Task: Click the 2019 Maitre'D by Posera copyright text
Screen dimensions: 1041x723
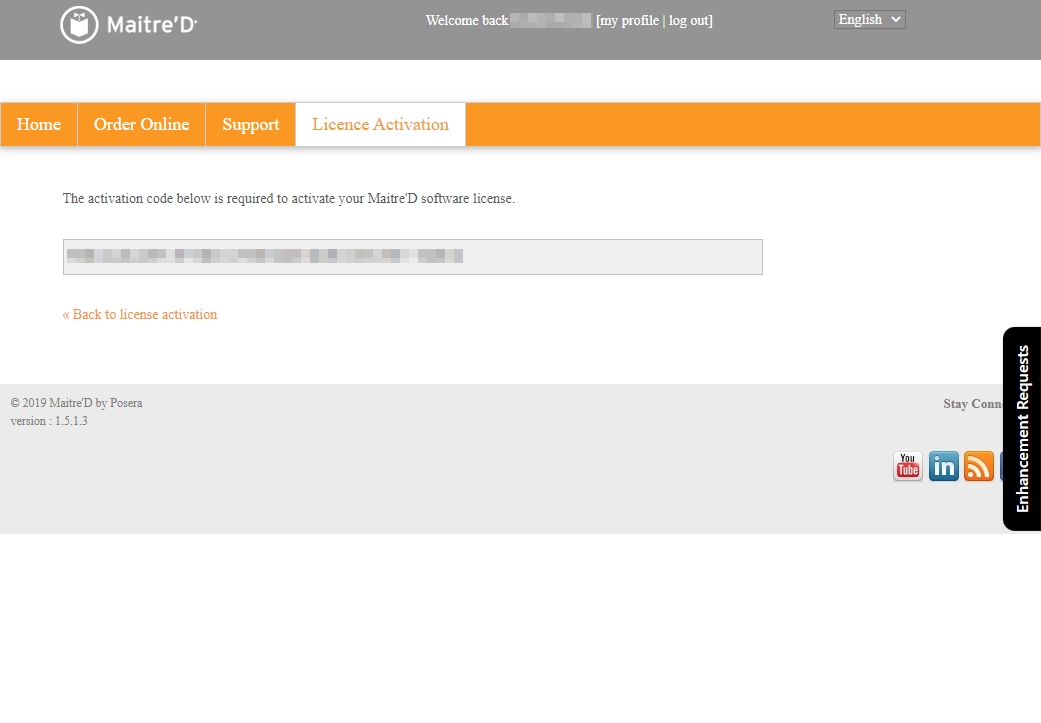Action: point(77,403)
